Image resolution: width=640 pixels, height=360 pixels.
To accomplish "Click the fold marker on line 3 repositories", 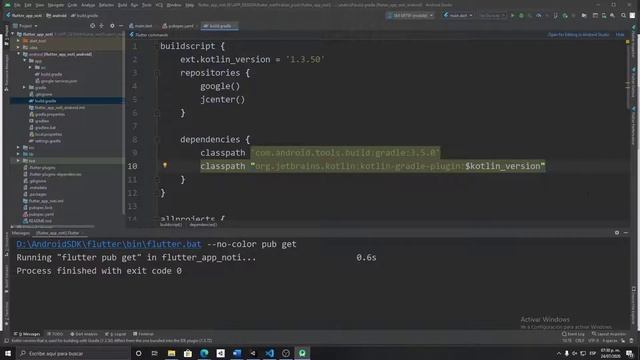I will [157, 73].
